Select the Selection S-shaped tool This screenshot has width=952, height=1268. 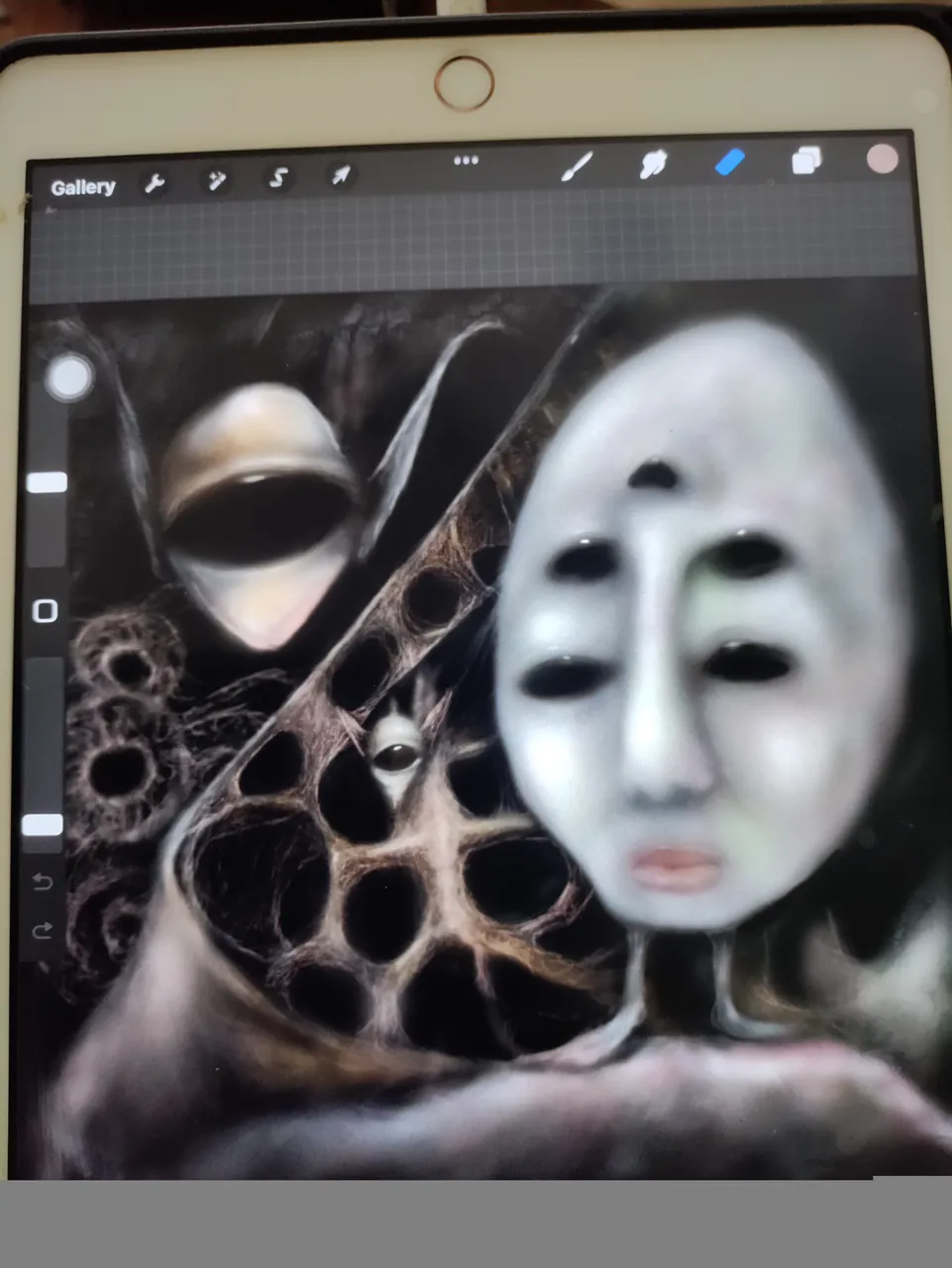[x=278, y=178]
